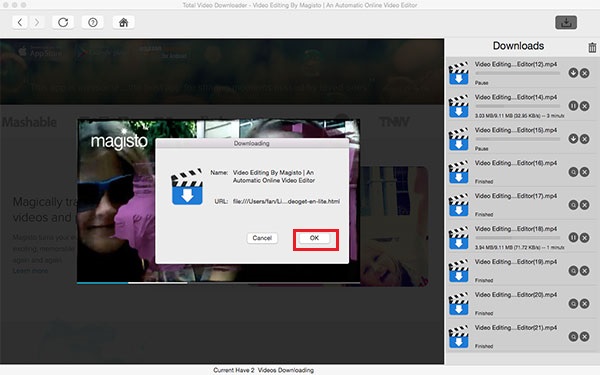The height and width of the screenshot is (375, 600).
Task: Confirm the Downloading dialog with OK
Action: (x=314, y=238)
